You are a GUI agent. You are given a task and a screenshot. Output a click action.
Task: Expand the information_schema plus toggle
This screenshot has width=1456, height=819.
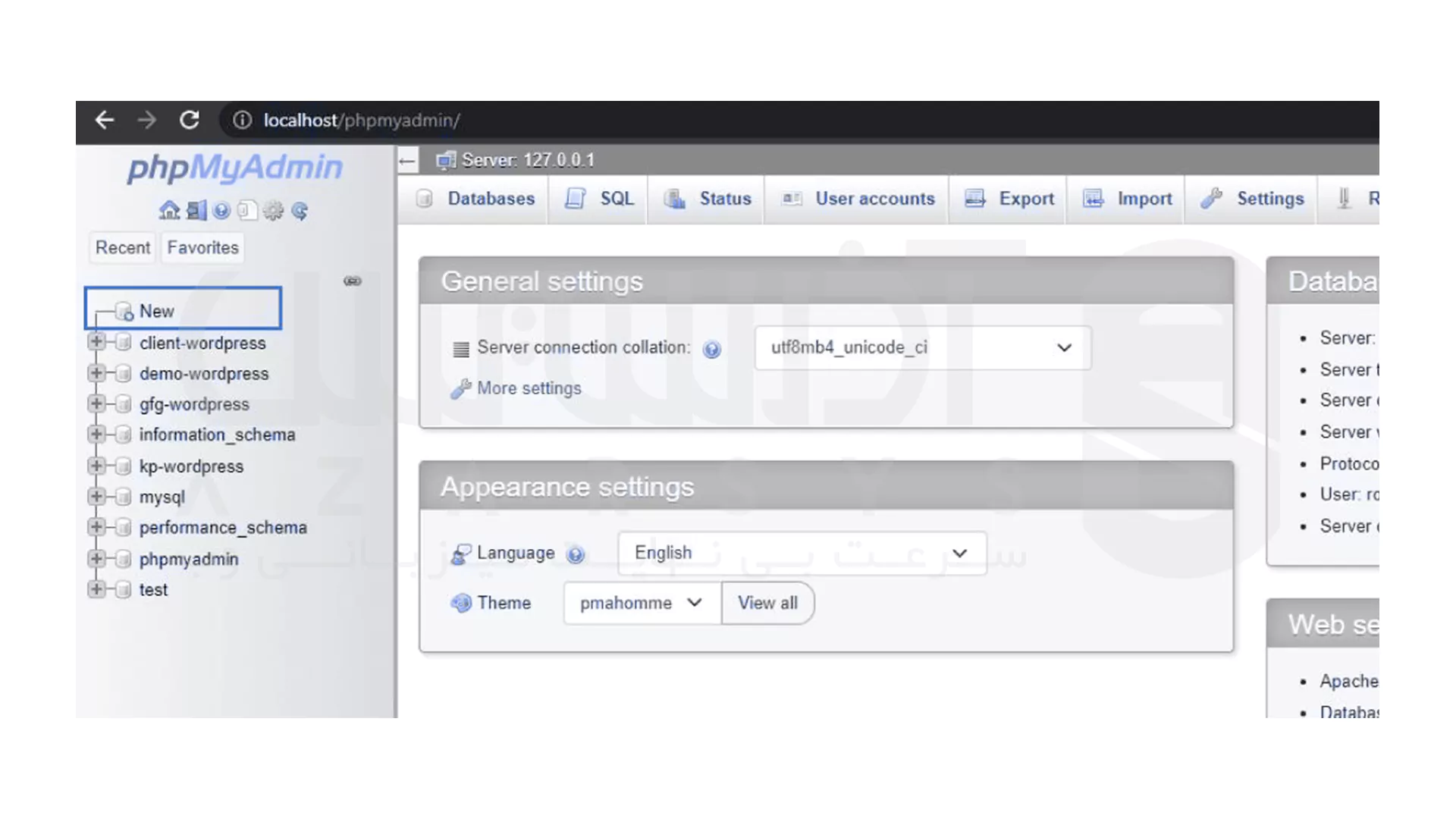tap(96, 434)
